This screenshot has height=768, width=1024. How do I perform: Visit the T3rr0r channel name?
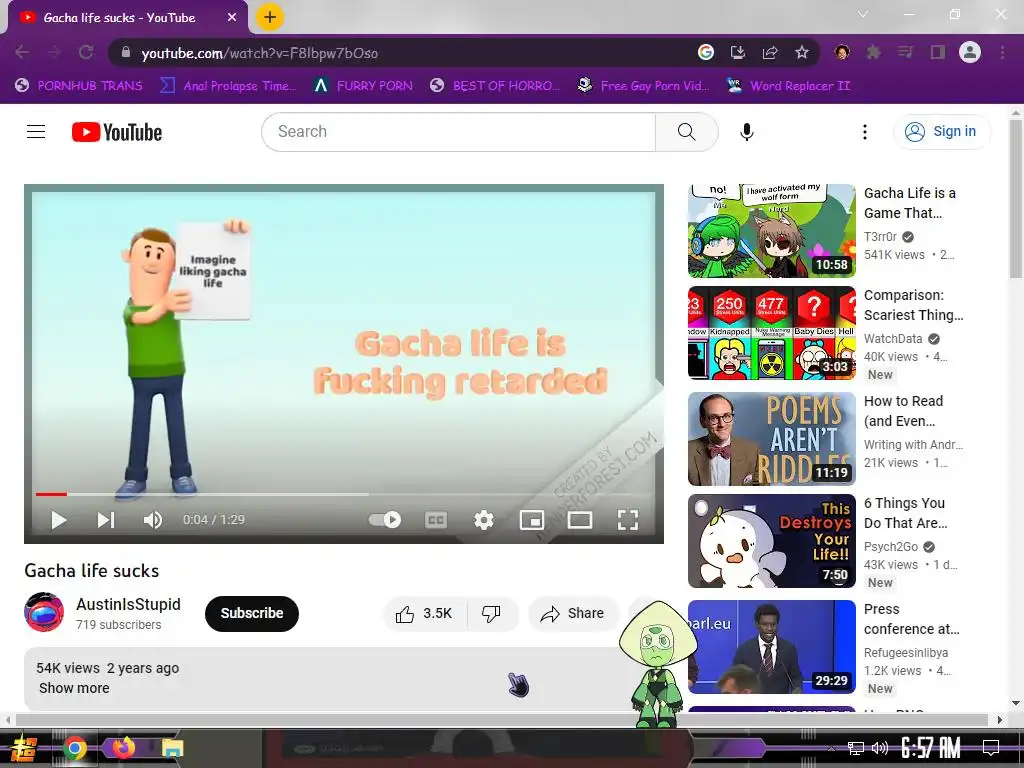880,236
